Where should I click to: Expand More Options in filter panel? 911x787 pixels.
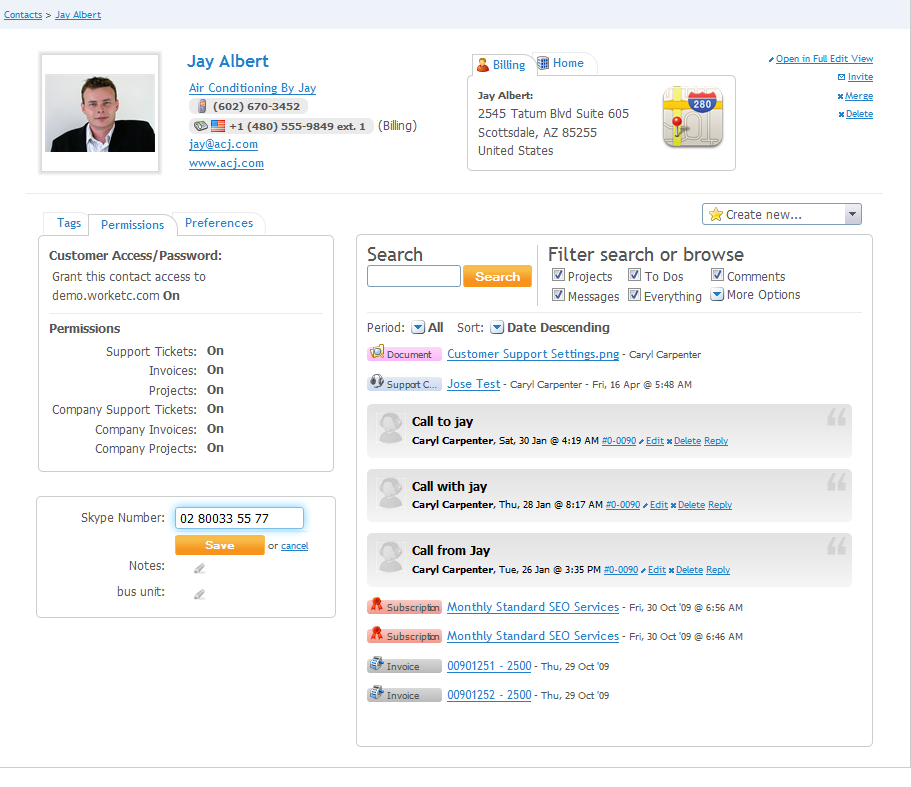point(718,295)
